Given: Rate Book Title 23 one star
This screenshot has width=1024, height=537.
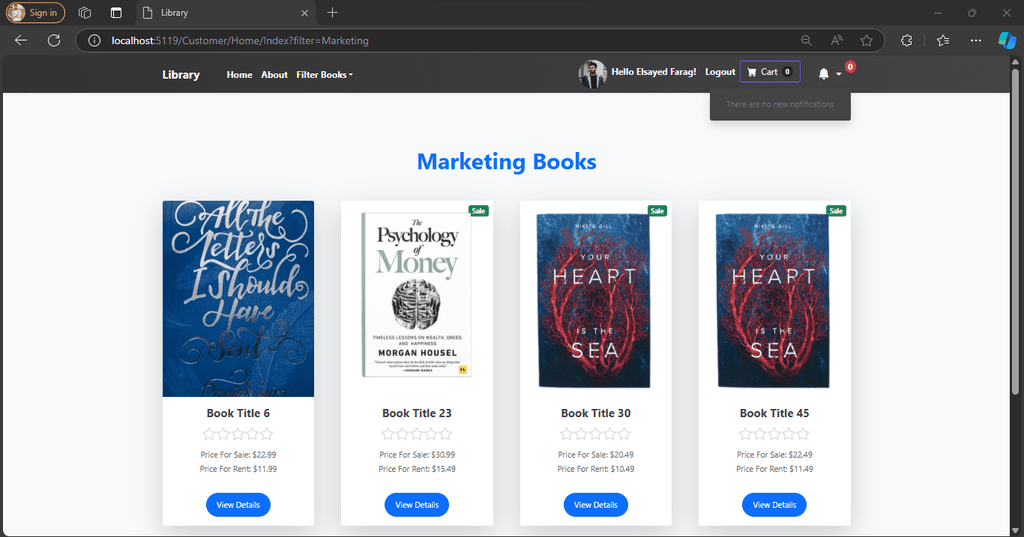Looking at the screenshot, I should (388, 434).
